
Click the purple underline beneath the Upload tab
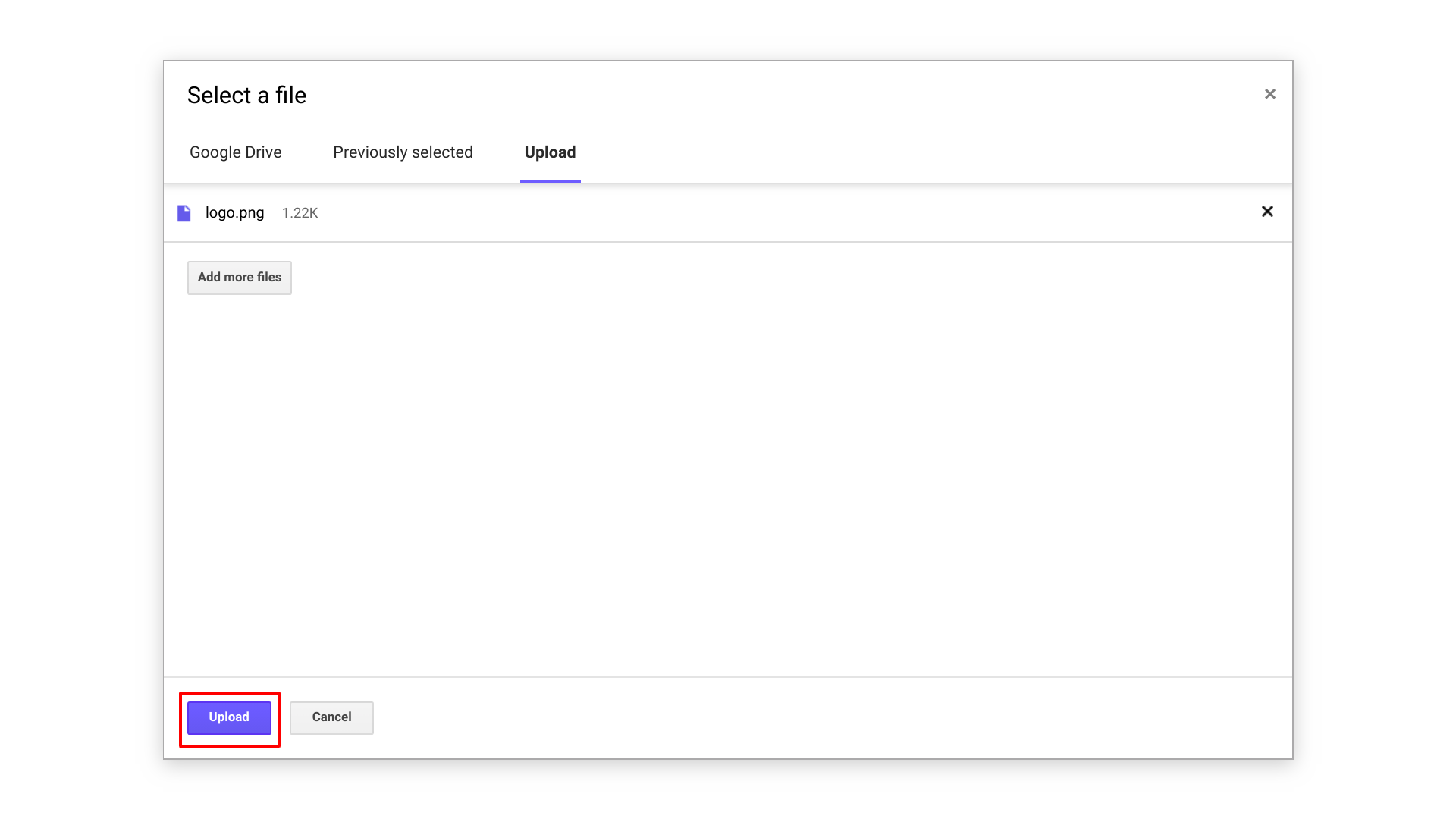pos(550,181)
